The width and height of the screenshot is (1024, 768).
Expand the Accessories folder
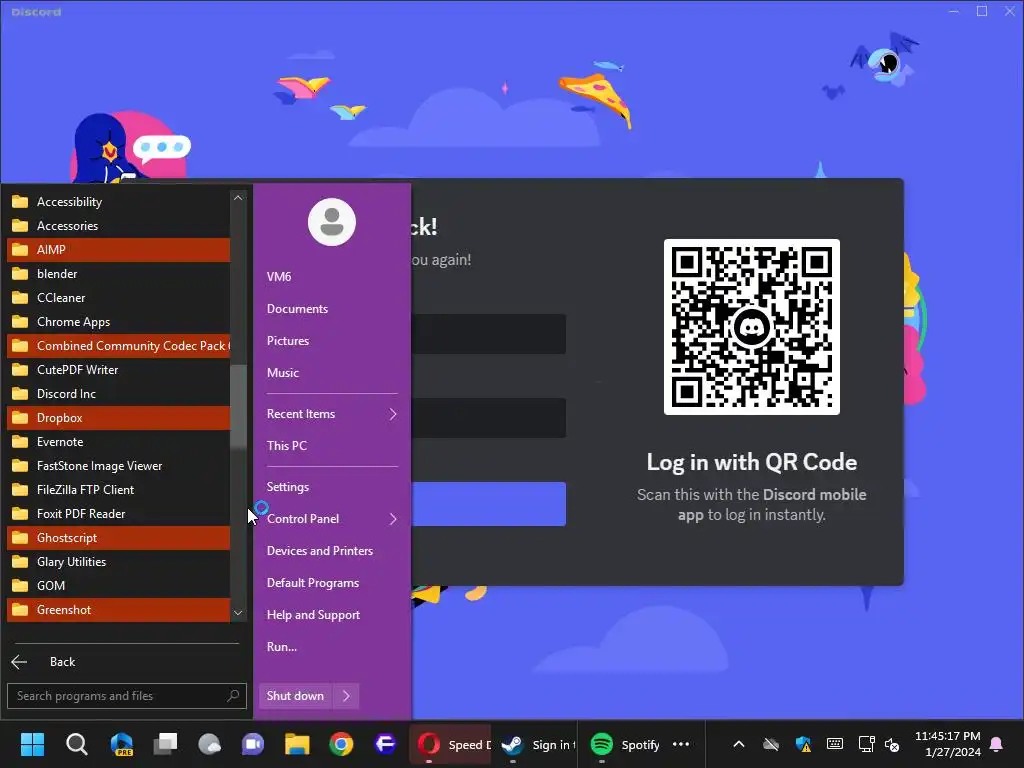118,226
